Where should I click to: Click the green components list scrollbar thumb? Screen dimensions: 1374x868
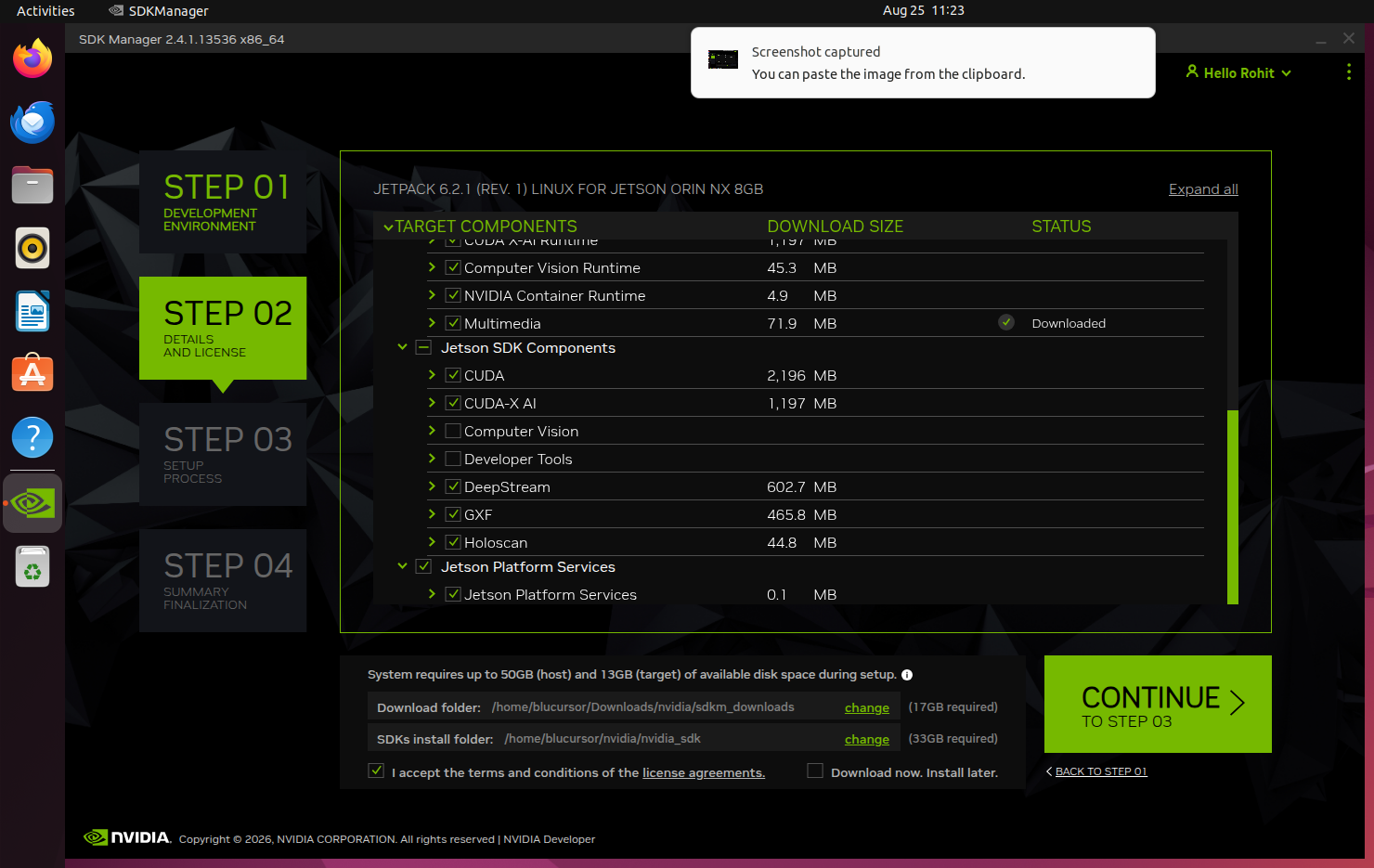(1233, 507)
